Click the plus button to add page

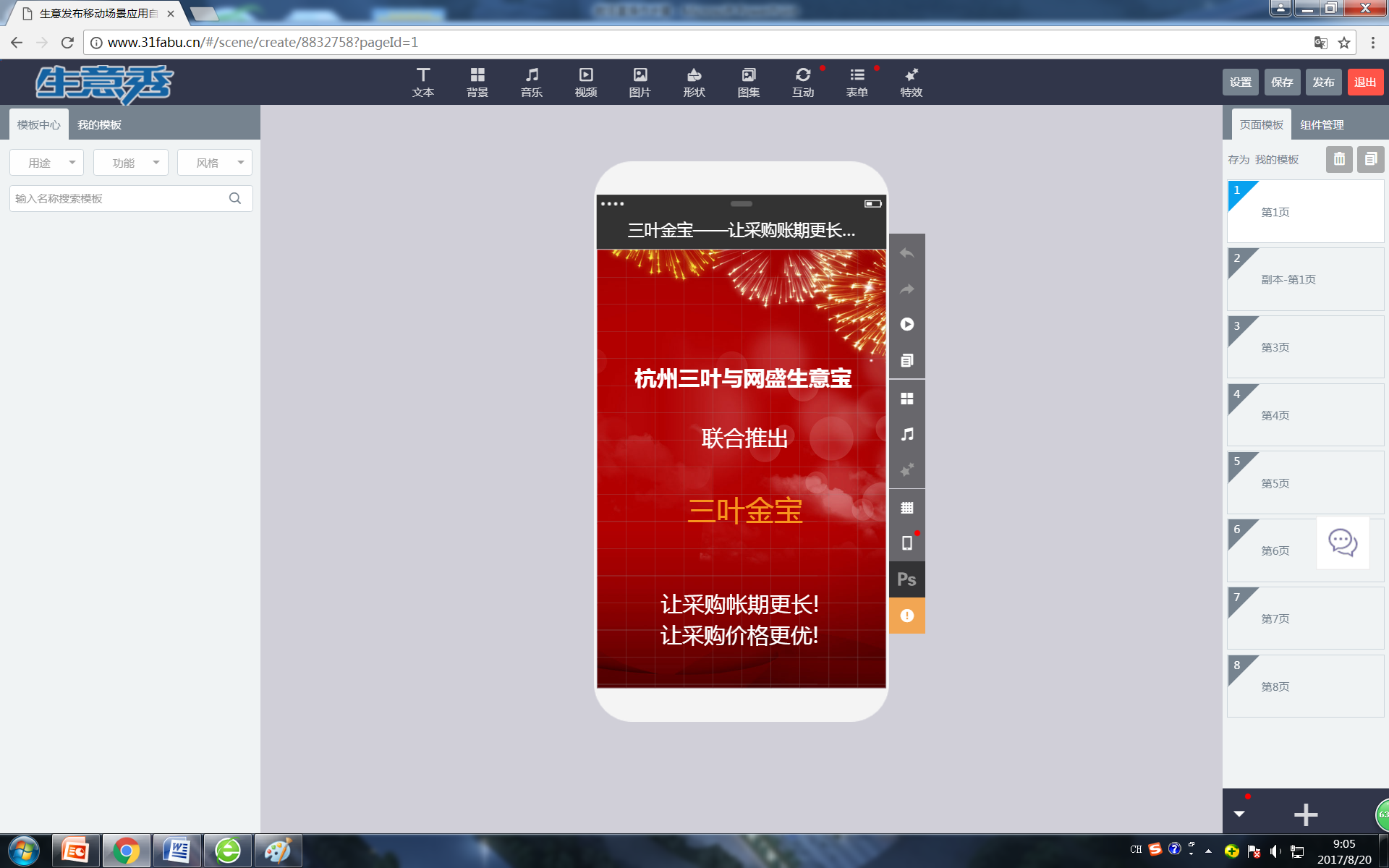(1306, 814)
